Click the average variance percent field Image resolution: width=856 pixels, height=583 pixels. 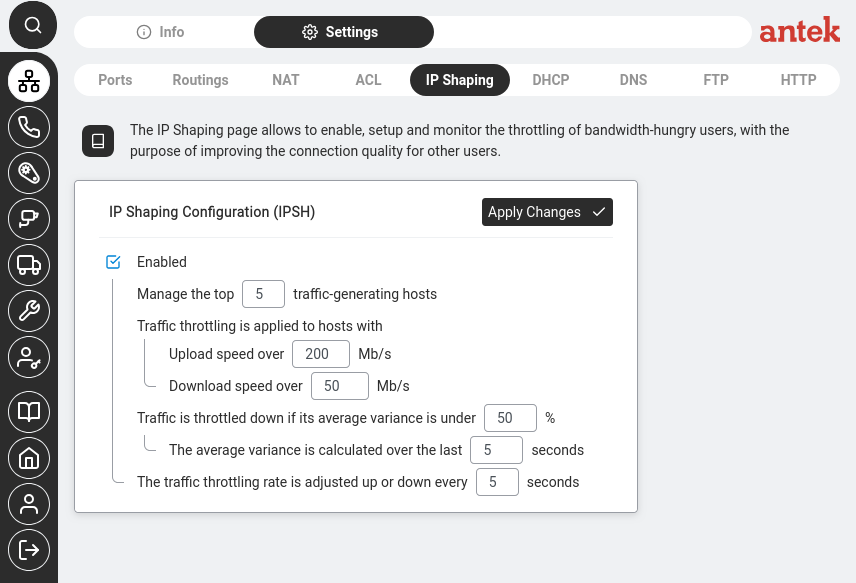point(510,418)
